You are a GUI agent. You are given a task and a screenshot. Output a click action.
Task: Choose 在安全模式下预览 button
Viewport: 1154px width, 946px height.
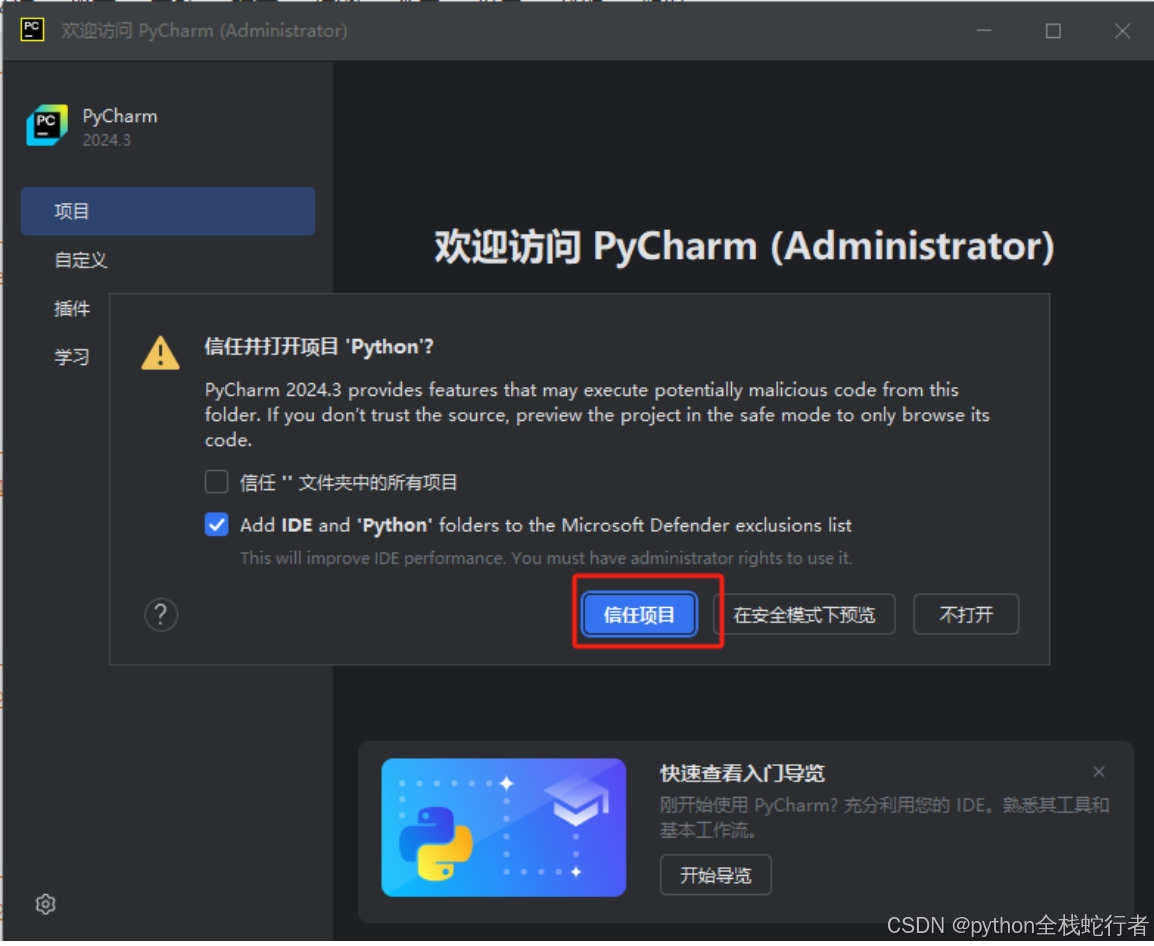coord(804,614)
